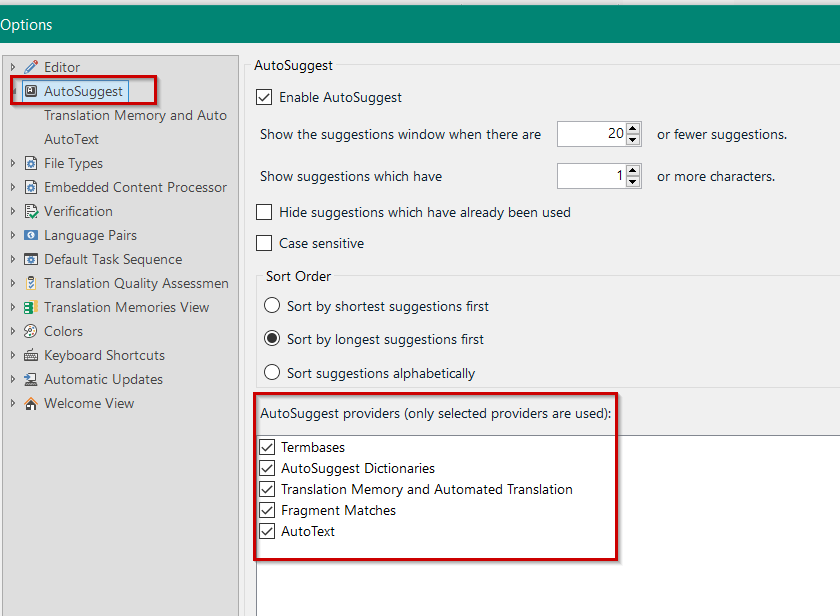Screen dimensions: 840x616
Task: Click the Translation Memories View icon
Action: [31, 307]
